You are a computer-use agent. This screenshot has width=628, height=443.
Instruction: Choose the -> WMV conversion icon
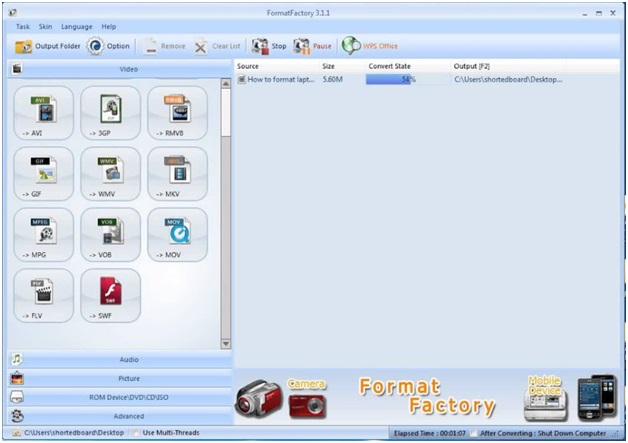coord(111,174)
